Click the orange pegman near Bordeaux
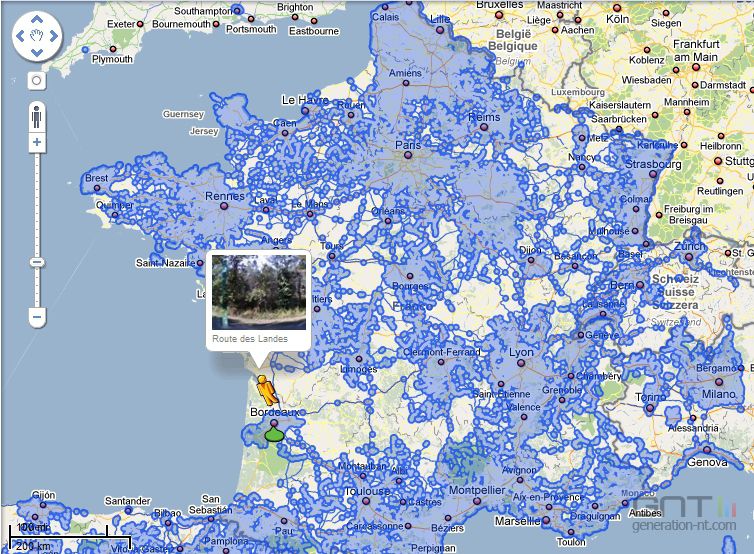Image resolution: width=754 pixels, height=554 pixels. pos(266,390)
